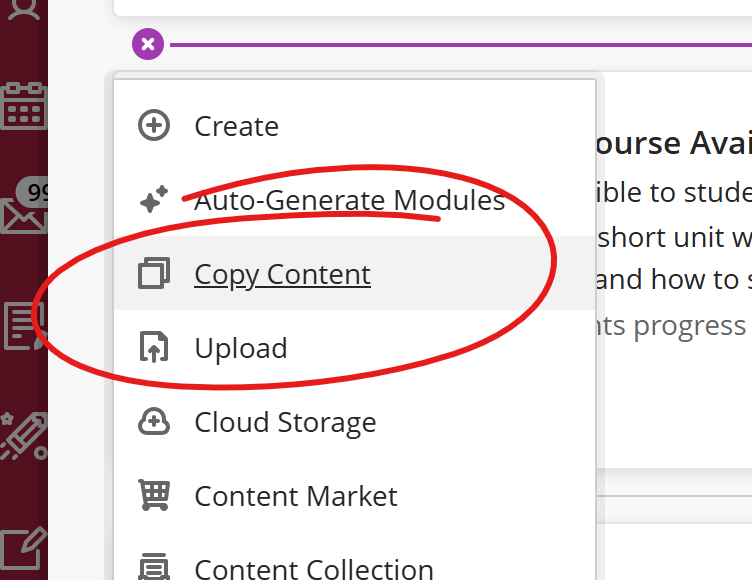This screenshot has width=752, height=580.
Task: Open Copy Content option
Action: tap(354, 273)
